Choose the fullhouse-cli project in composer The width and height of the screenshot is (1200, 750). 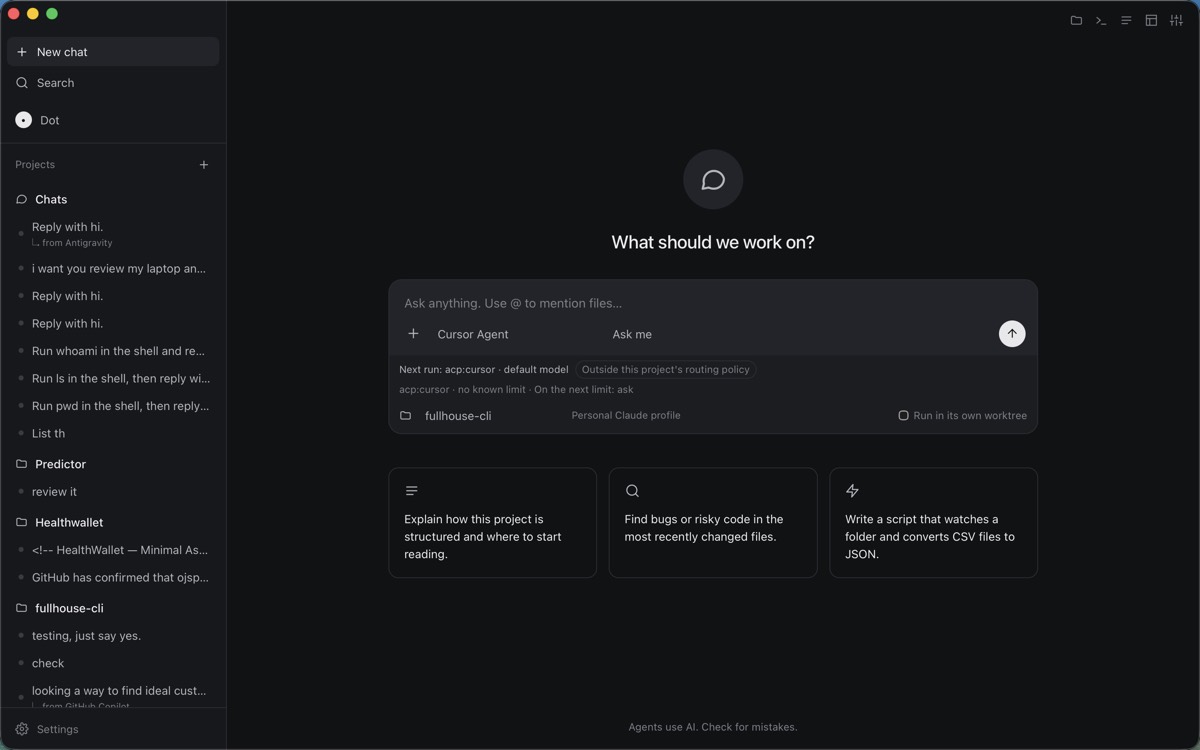[x=458, y=416]
